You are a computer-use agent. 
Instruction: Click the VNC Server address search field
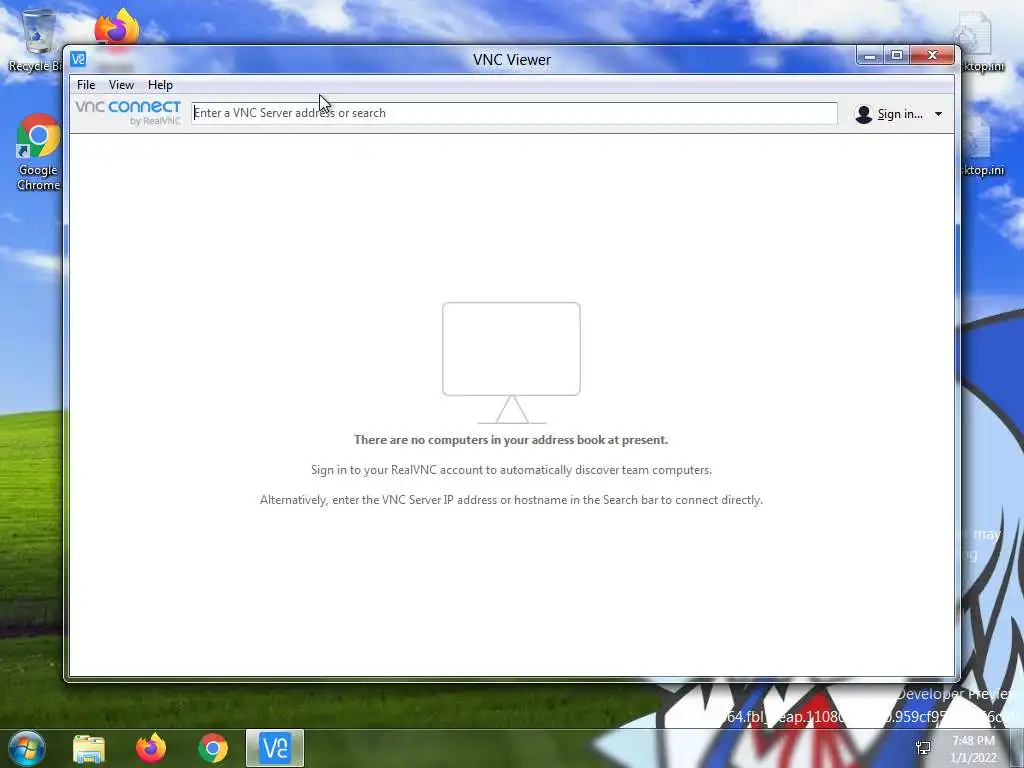pyautogui.click(x=514, y=113)
